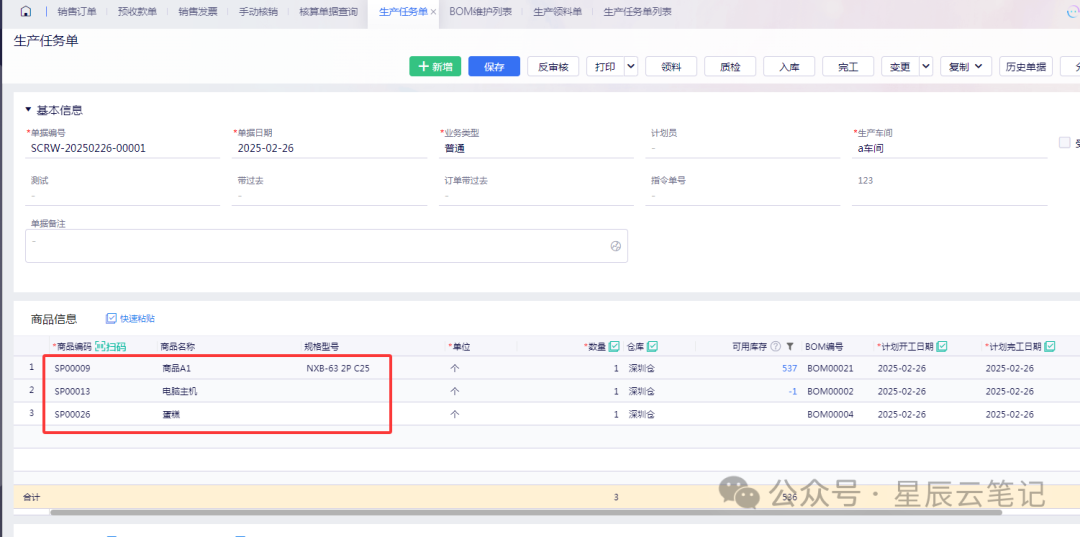The width and height of the screenshot is (1080, 537).
Task: Click the 领料 button
Action: [671, 67]
